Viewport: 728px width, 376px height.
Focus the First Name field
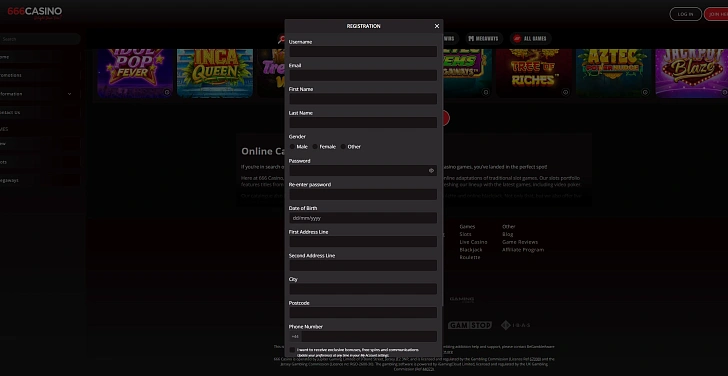[363, 99]
